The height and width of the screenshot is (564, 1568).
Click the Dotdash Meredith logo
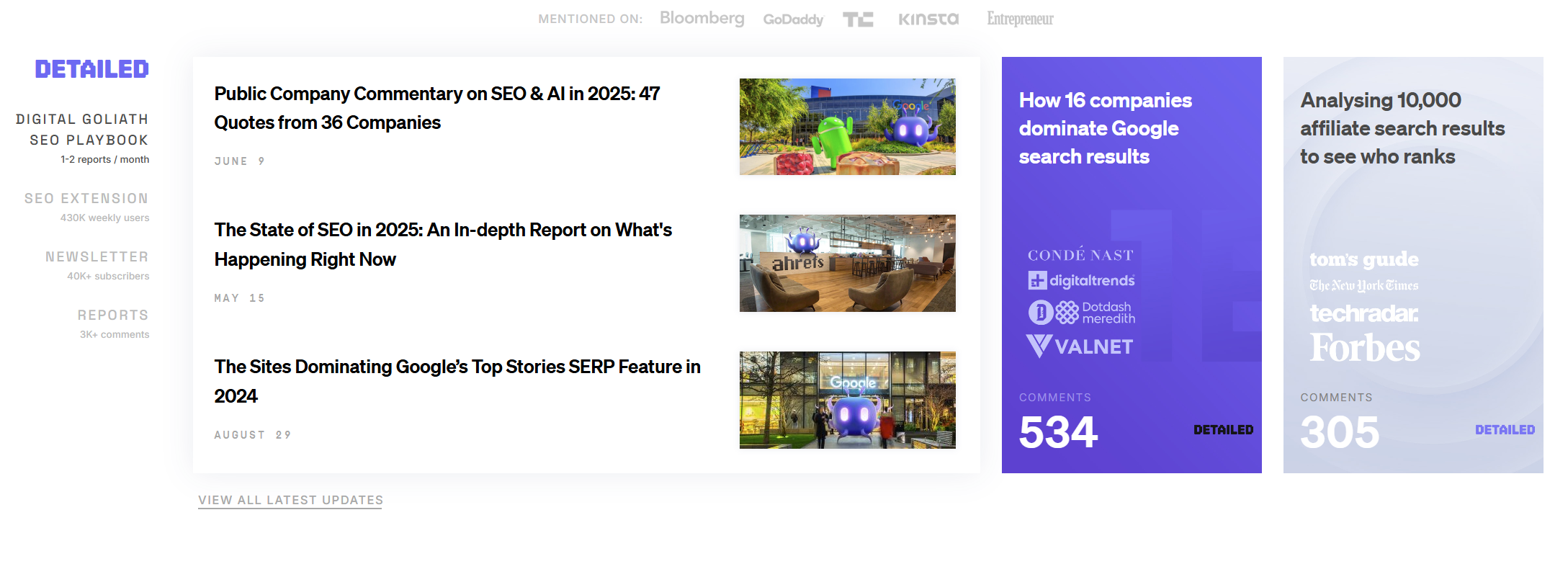click(x=1082, y=313)
